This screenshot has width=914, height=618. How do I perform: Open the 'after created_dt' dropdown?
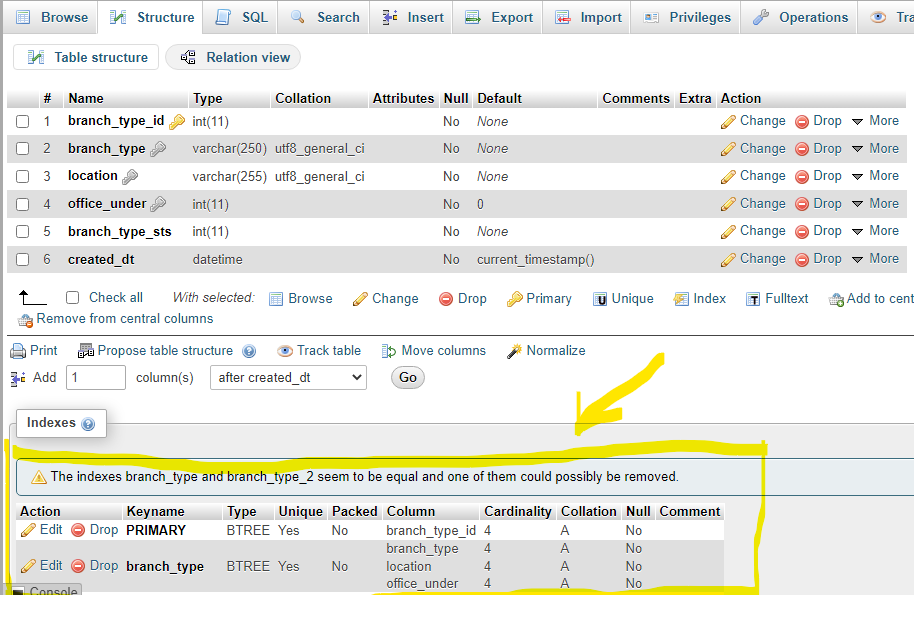pos(288,377)
